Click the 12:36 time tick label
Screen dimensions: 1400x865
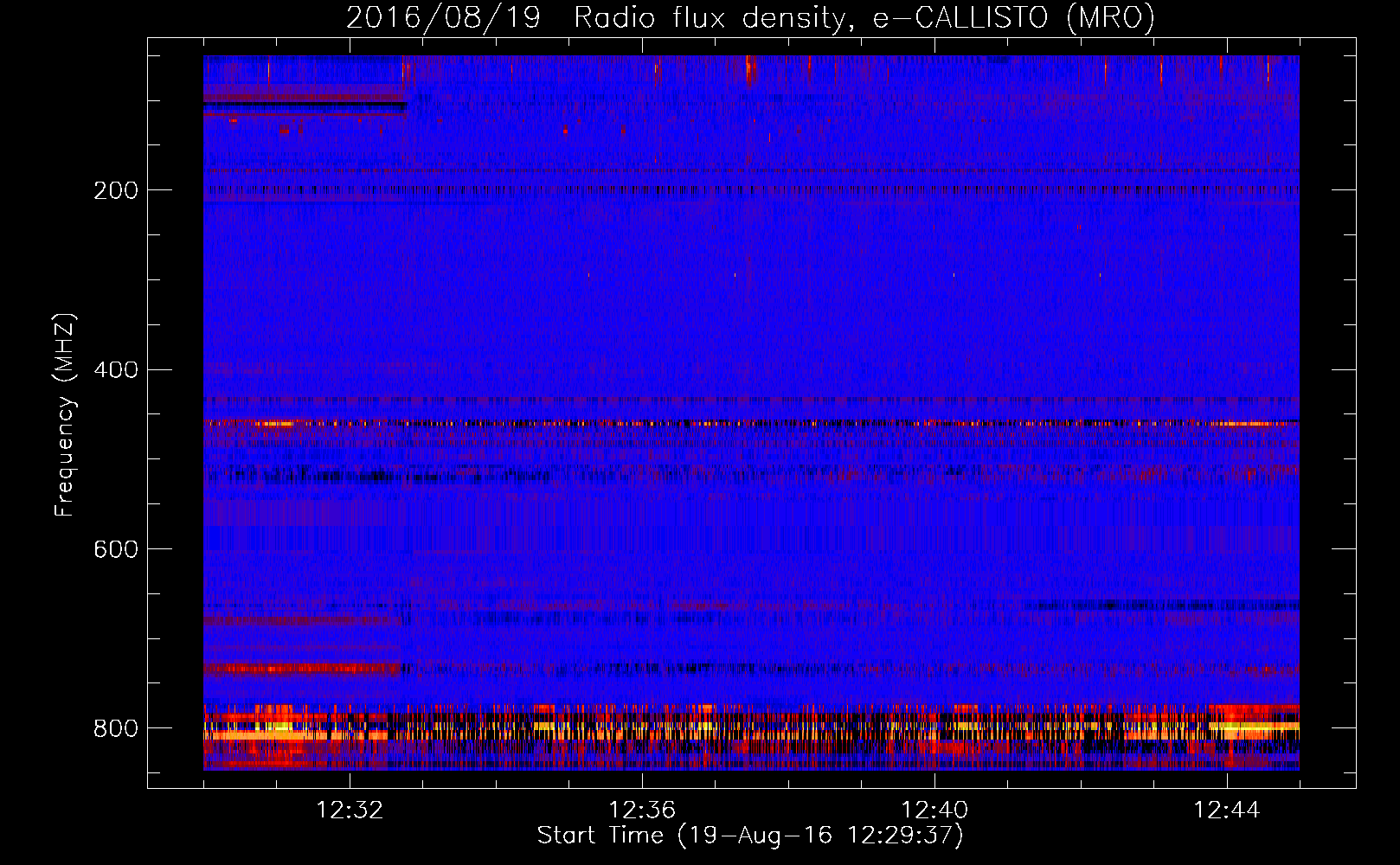click(x=642, y=811)
